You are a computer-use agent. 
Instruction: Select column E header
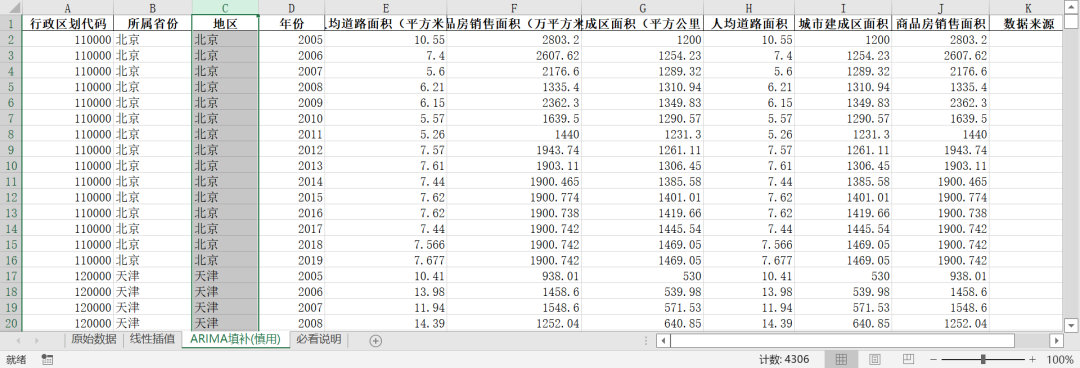tap(386, 8)
